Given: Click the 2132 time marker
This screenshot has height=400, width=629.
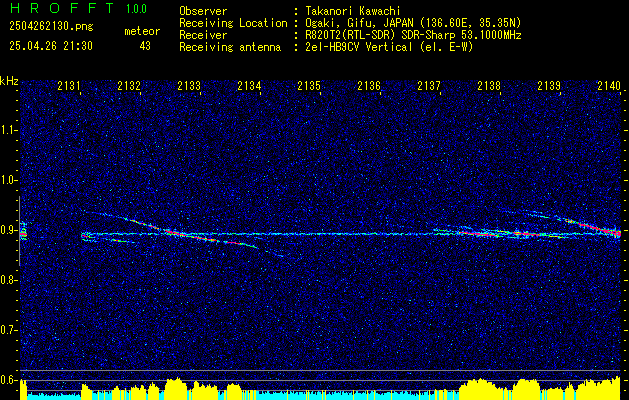Looking at the screenshot, I should (129, 85).
